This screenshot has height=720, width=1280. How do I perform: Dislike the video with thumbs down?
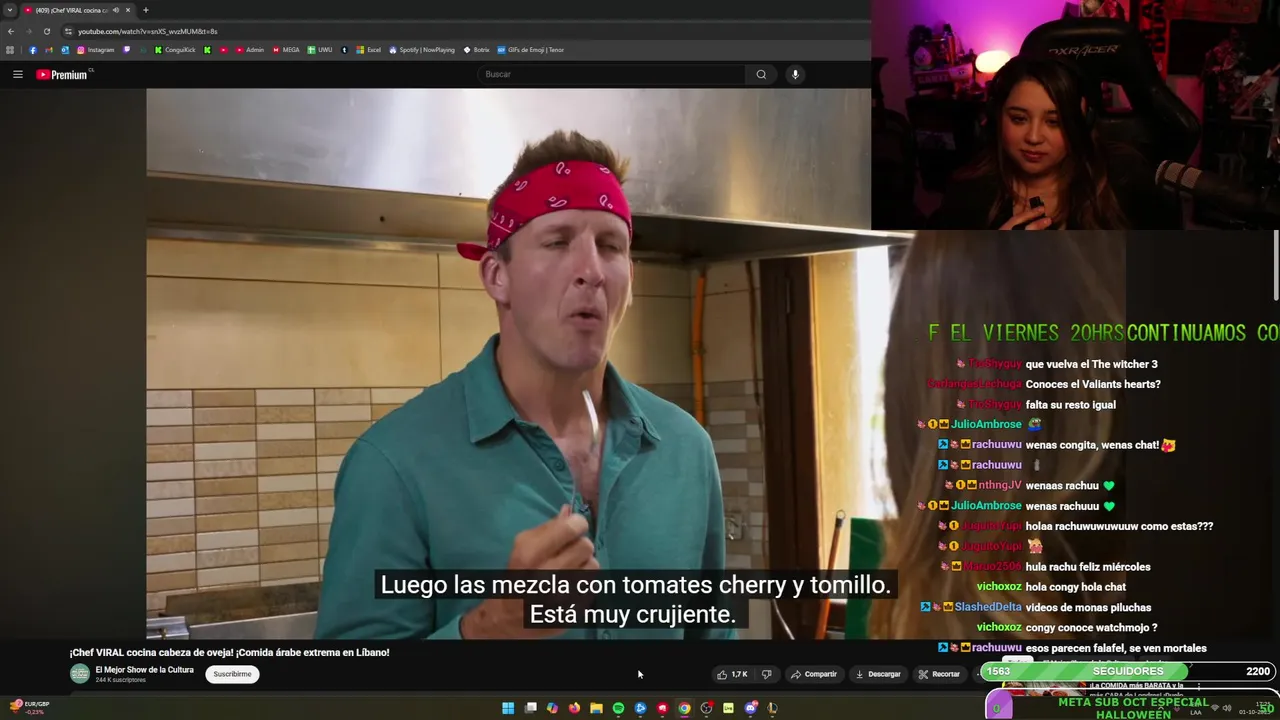click(767, 674)
